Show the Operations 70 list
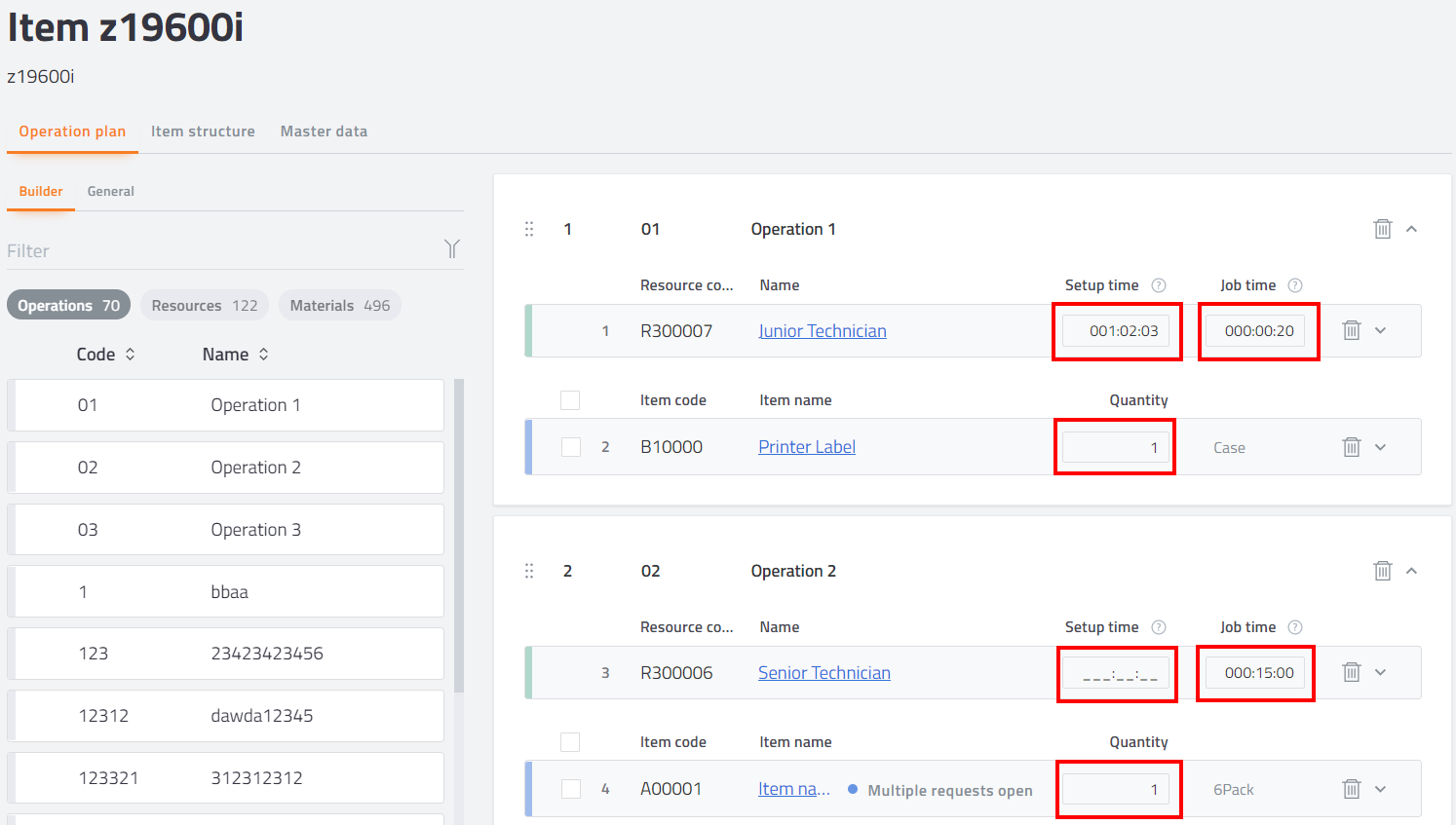 68,306
